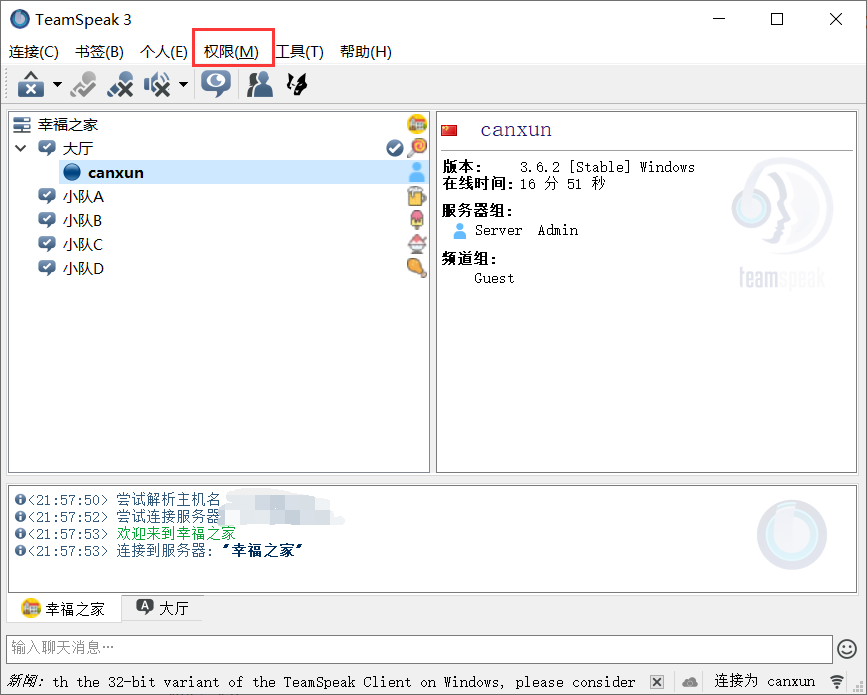Click the wolf-shaped toolbar icon
Screen dimensions: 867x695
point(297,84)
